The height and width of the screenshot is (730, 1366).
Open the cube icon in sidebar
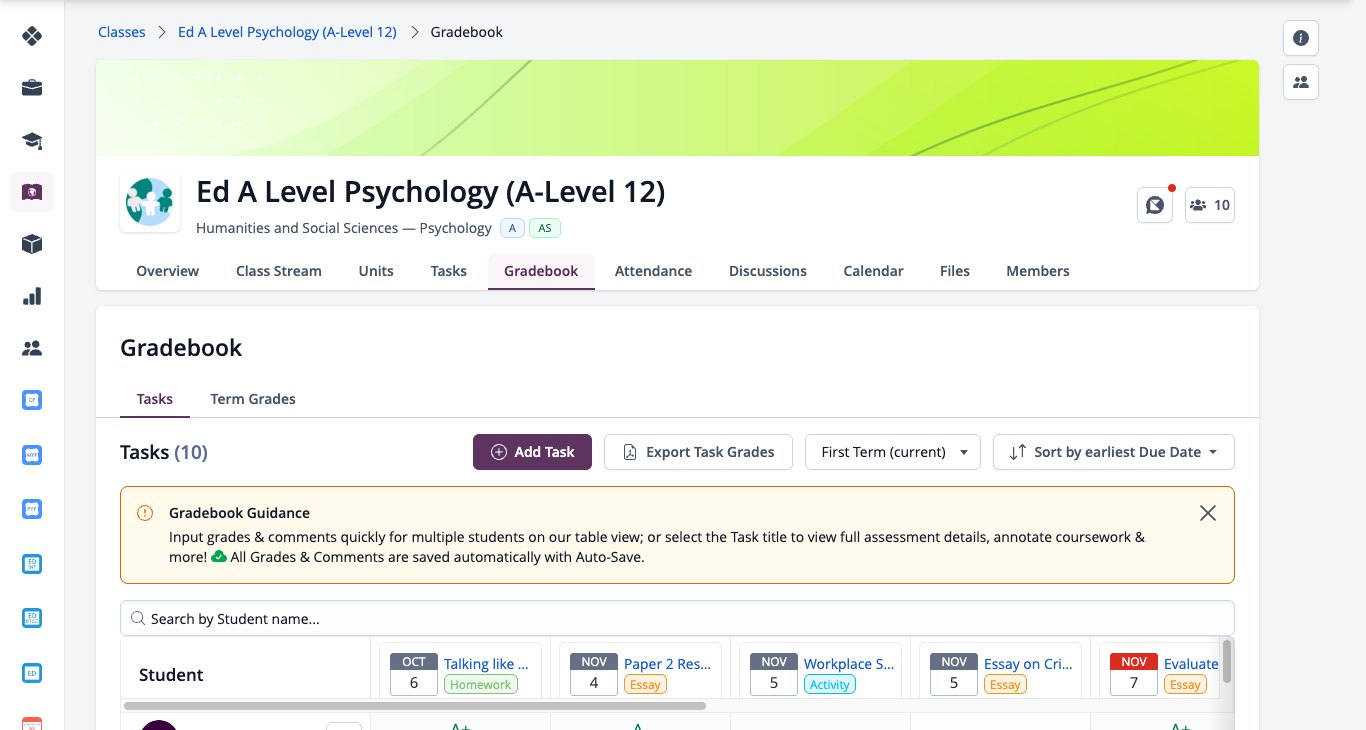(32, 244)
